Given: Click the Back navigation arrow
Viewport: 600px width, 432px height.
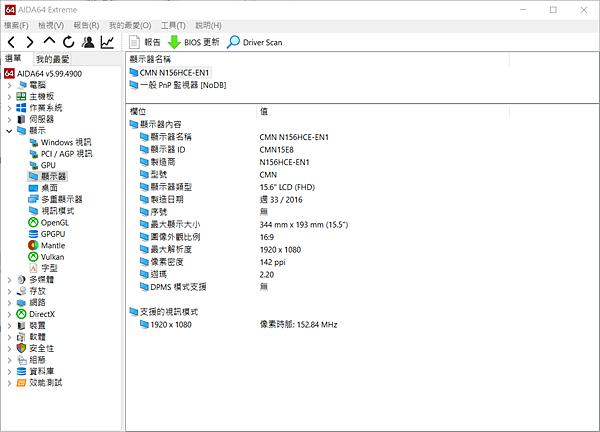Looking at the screenshot, I should [x=11, y=42].
